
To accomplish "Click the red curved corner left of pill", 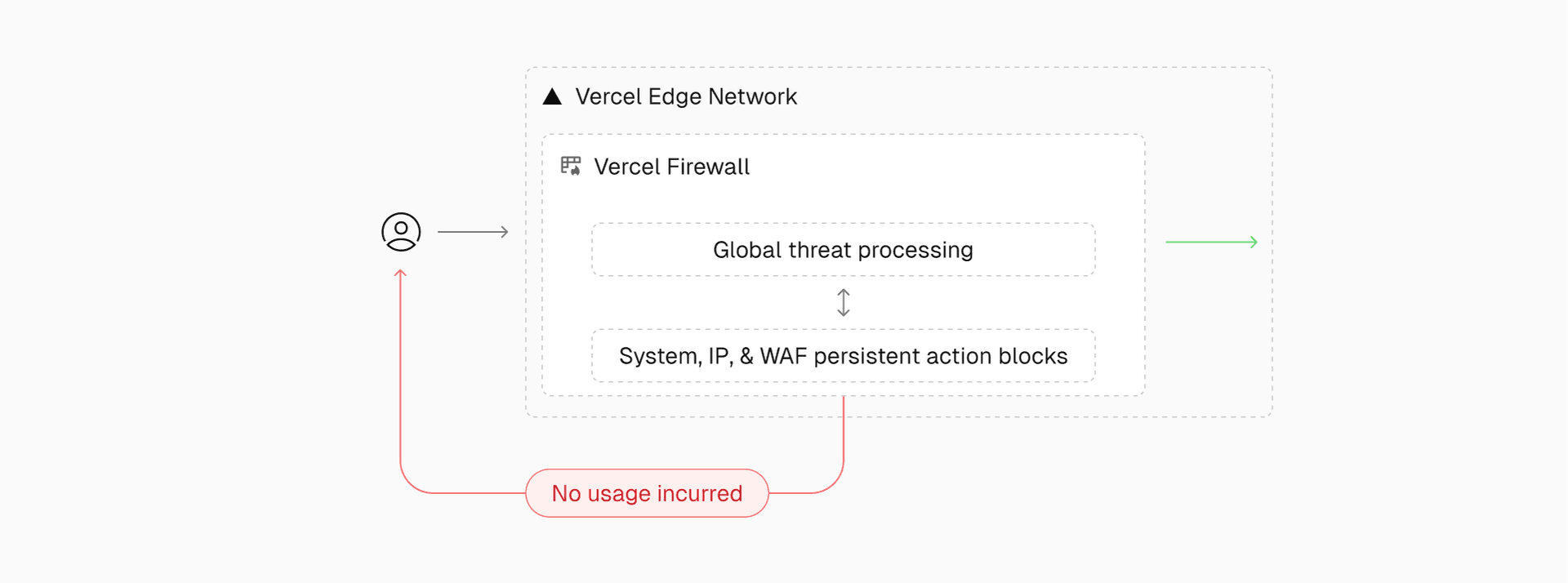I will pos(409,483).
